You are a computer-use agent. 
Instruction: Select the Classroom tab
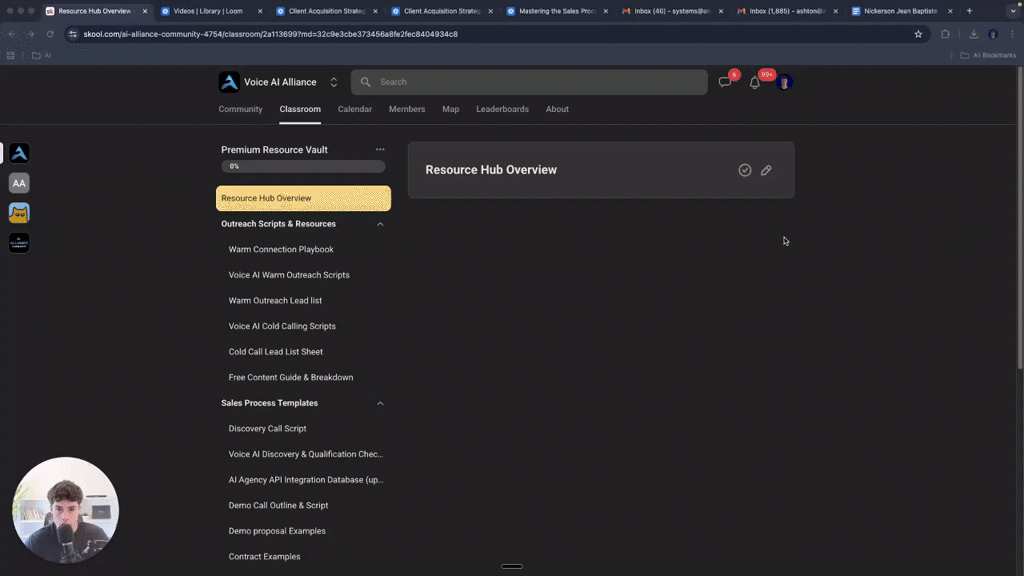[300, 109]
